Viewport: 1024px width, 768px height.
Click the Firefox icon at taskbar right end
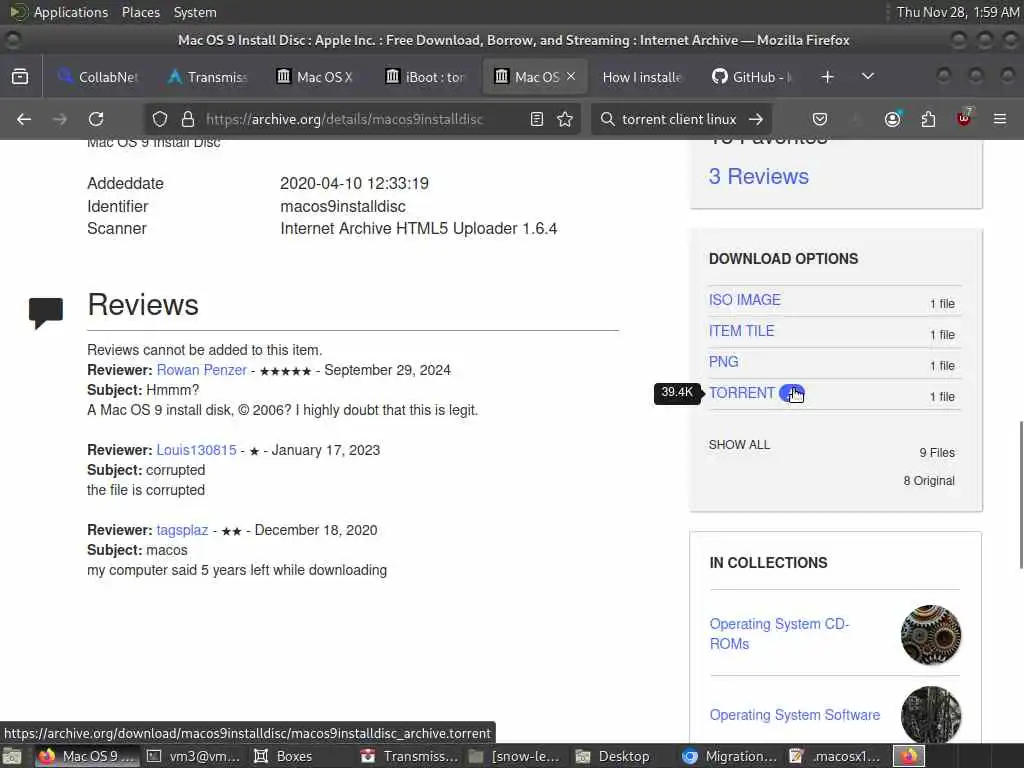(909, 756)
